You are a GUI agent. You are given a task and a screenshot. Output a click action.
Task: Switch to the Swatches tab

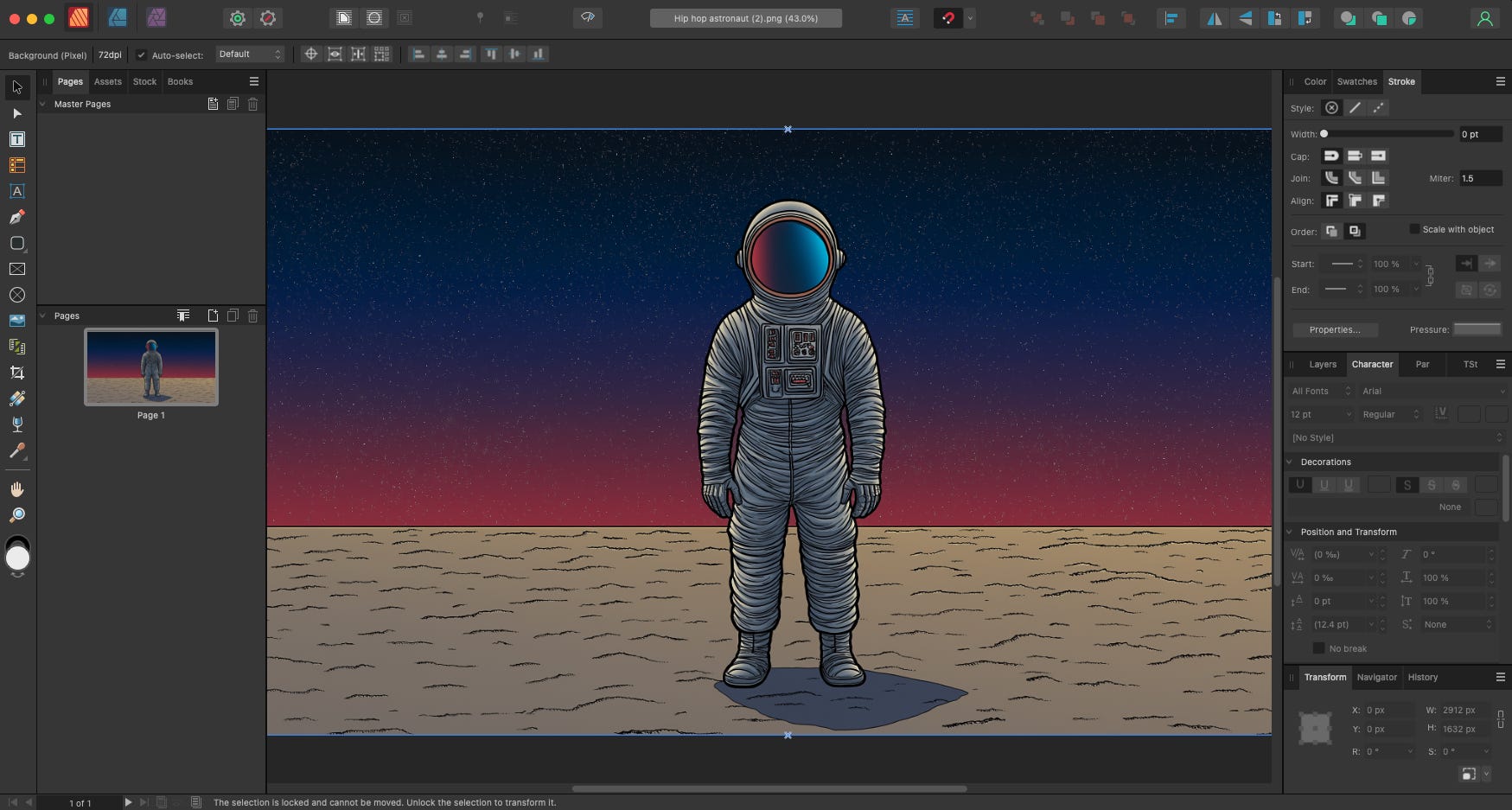(1356, 81)
